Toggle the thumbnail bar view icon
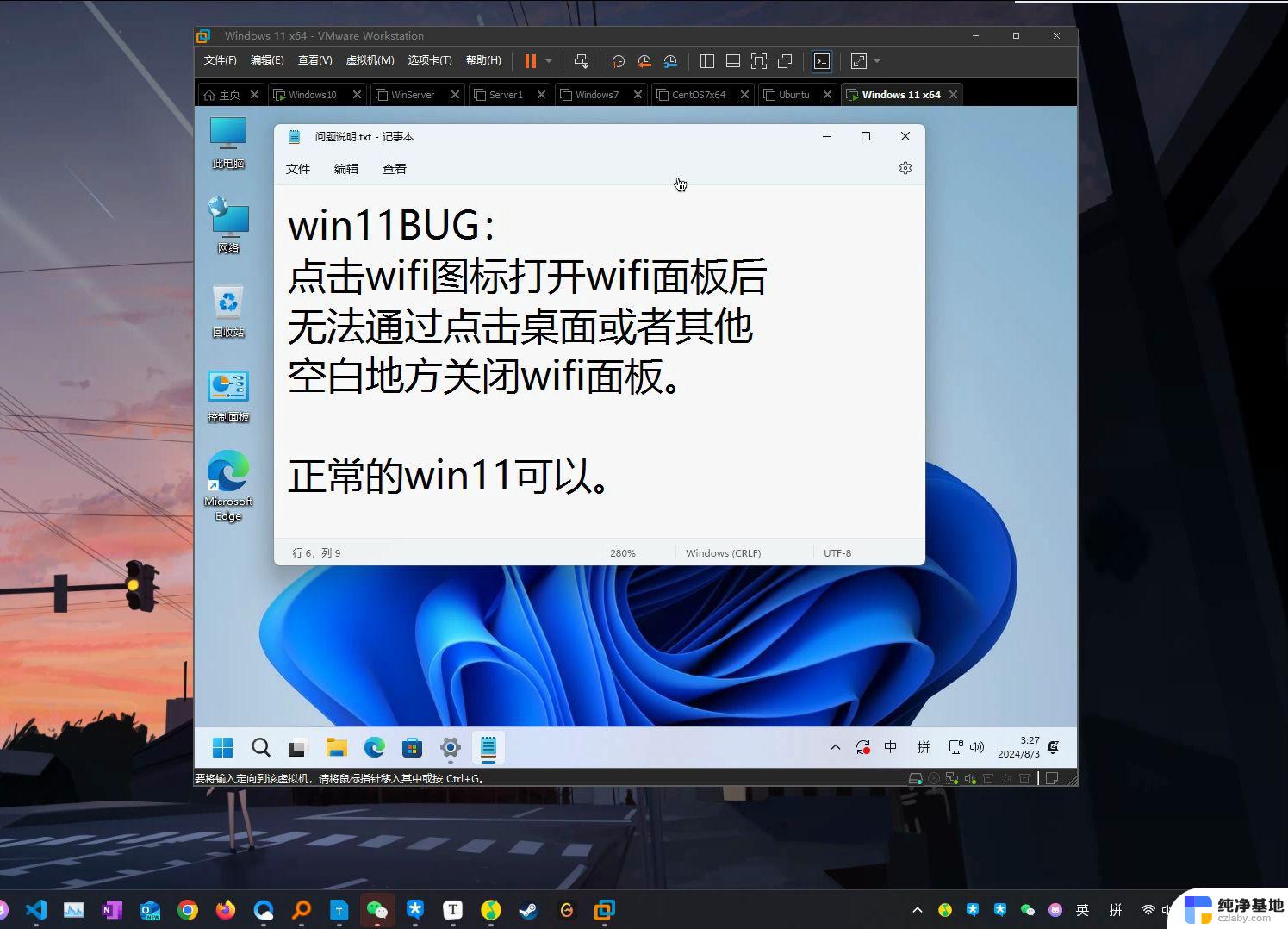Image resolution: width=1288 pixels, height=929 pixels. [733, 61]
